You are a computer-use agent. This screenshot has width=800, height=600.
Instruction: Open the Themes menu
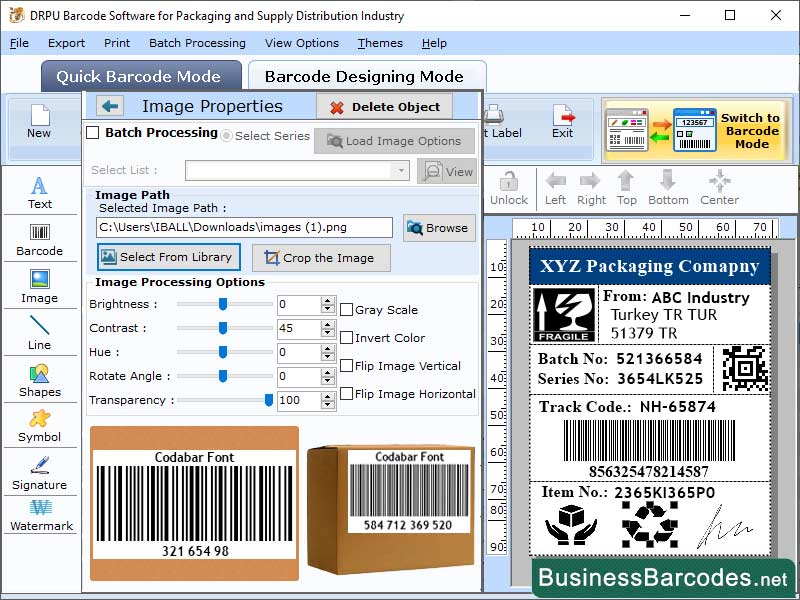click(379, 43)
